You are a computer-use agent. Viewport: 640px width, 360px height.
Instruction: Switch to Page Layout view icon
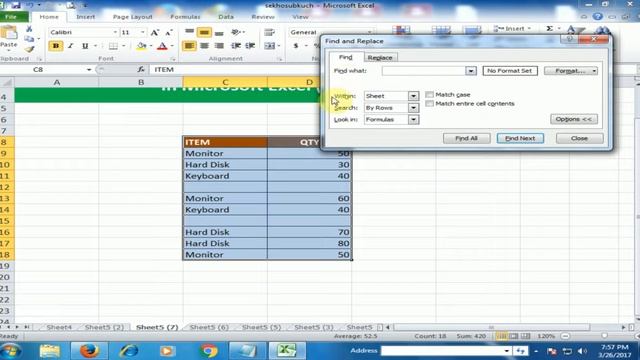(514, 336)
